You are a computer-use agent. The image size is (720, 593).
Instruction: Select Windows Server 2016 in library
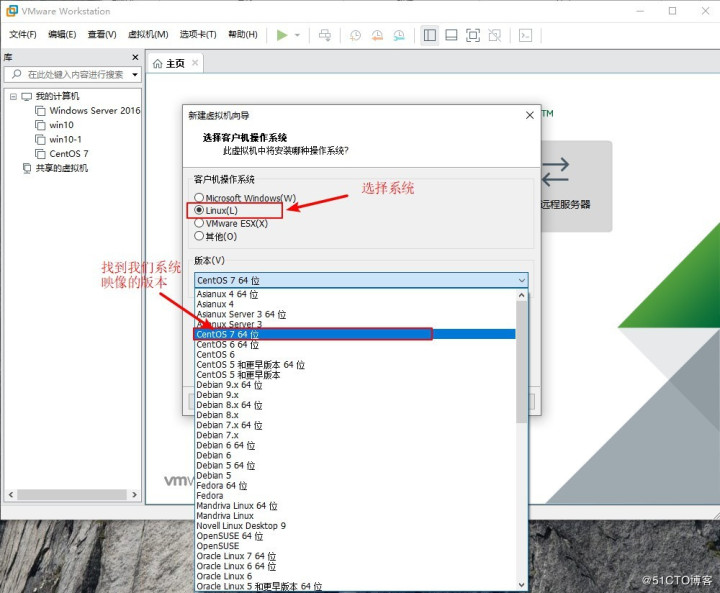pyautogui.click(x=88, y=111)
